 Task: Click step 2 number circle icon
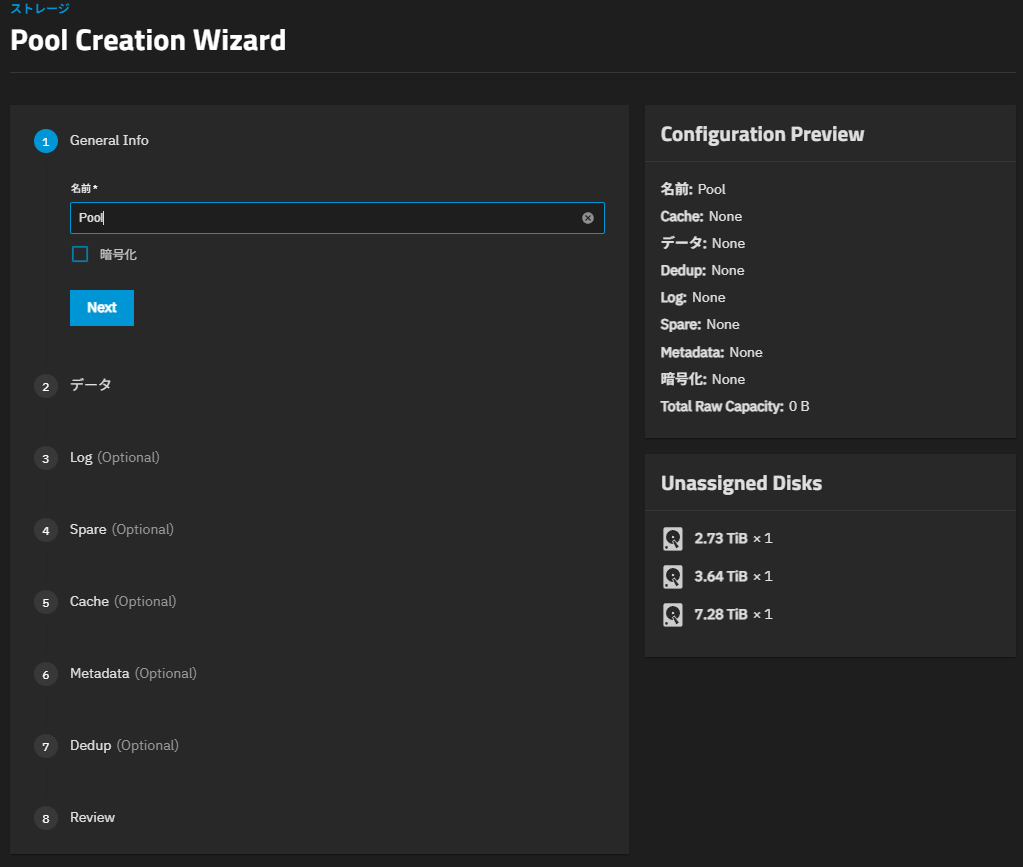[45, 386]
